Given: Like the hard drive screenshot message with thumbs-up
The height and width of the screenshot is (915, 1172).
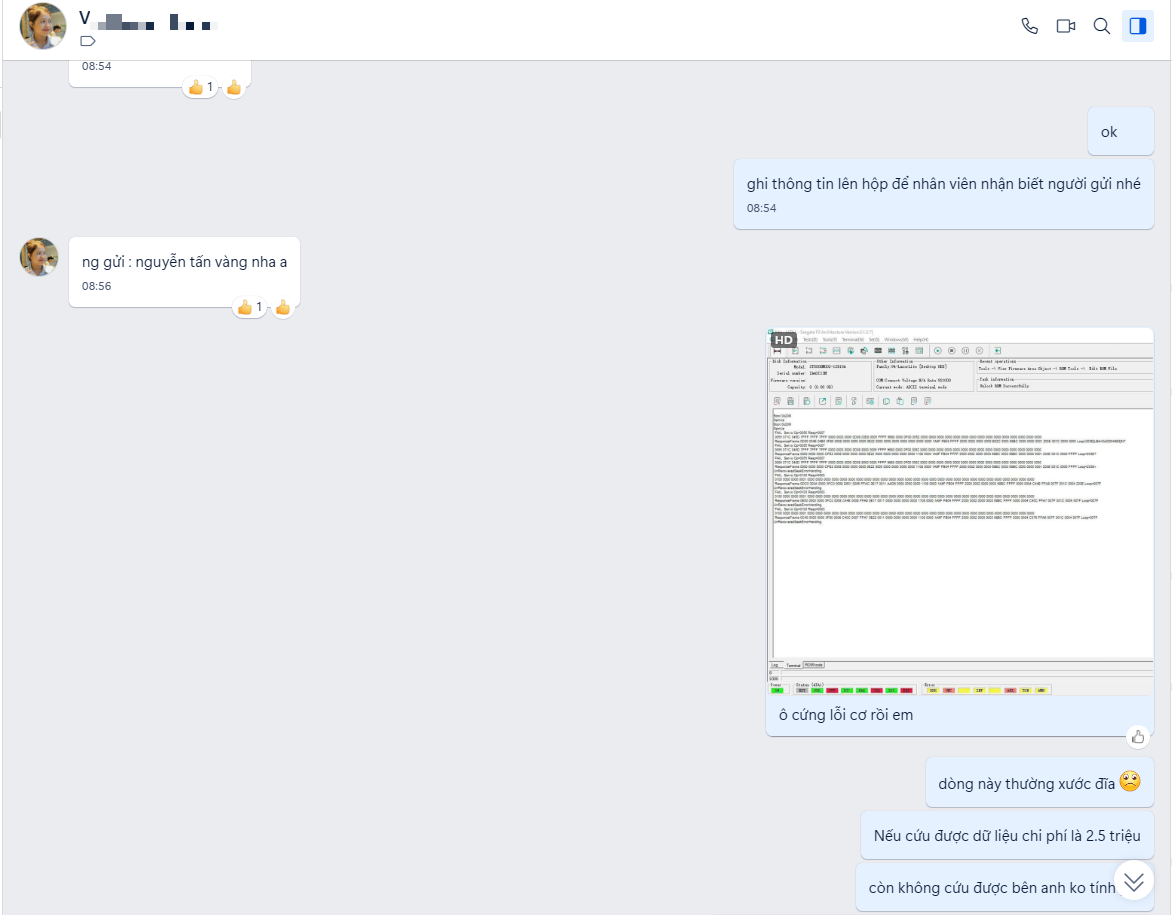Looking at the screenshot, I should (x=1138, y=737).
